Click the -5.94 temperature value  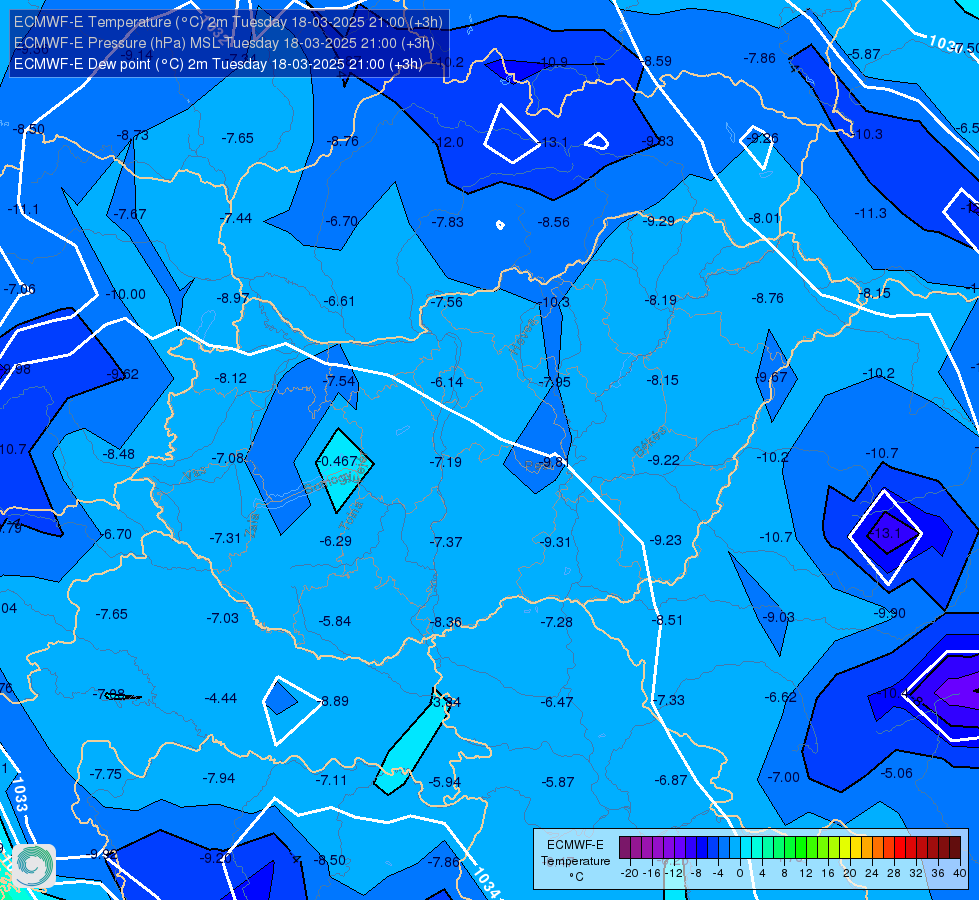coord(445,782)
